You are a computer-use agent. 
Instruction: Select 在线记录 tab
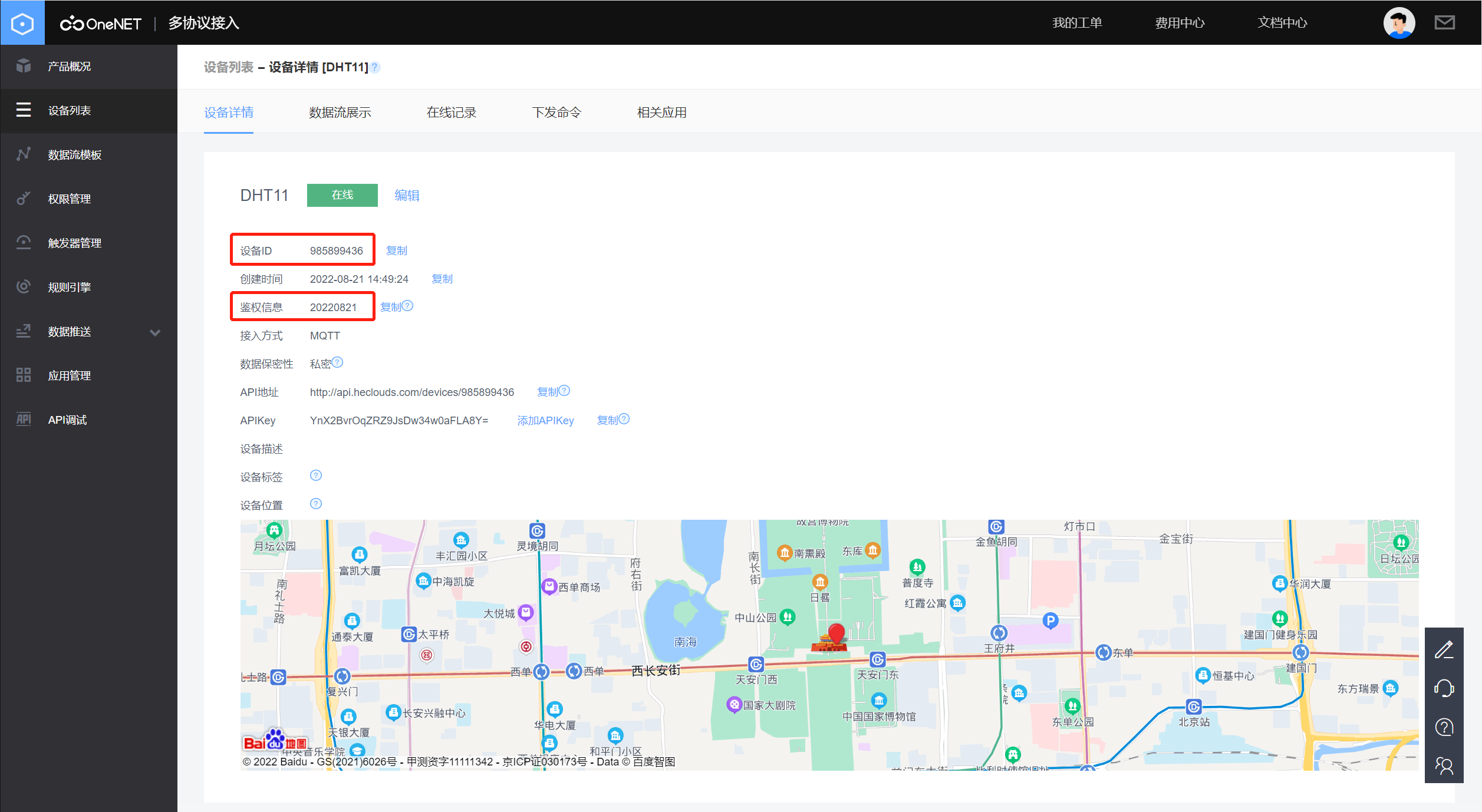[452, 113]
